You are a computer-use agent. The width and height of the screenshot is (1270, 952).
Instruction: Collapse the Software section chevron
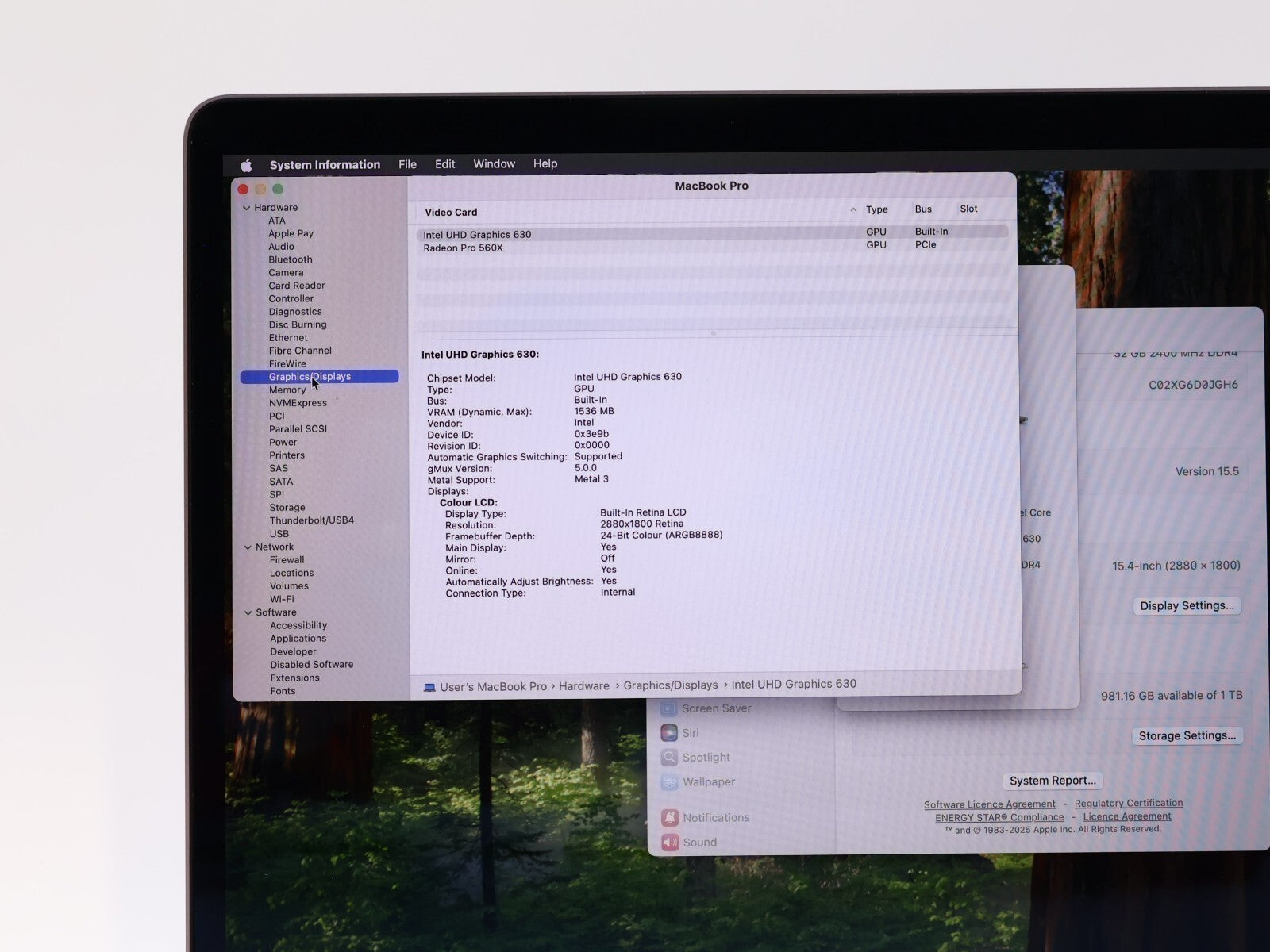[248, 612]
